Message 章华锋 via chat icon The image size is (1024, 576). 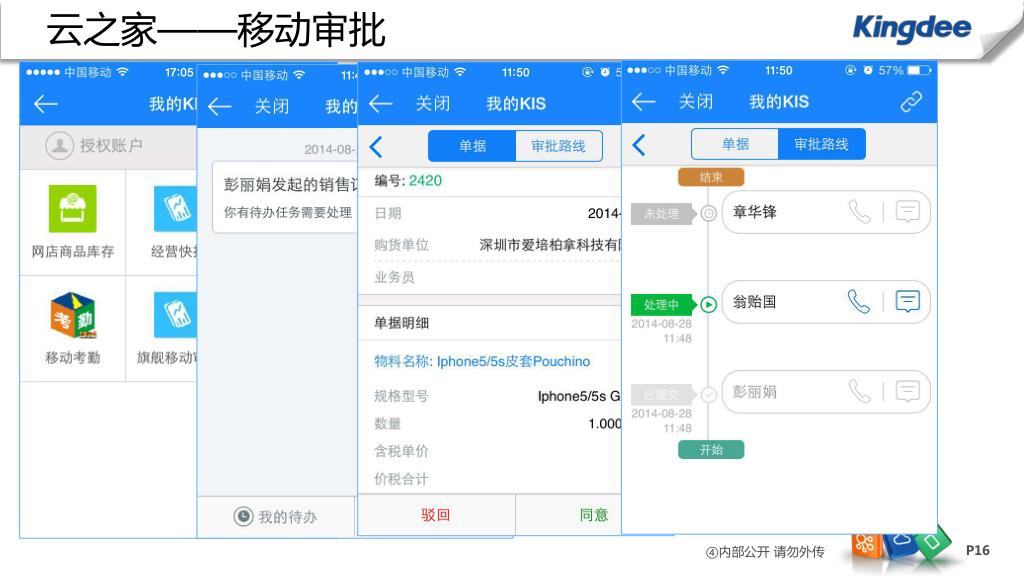pos(908,212)
